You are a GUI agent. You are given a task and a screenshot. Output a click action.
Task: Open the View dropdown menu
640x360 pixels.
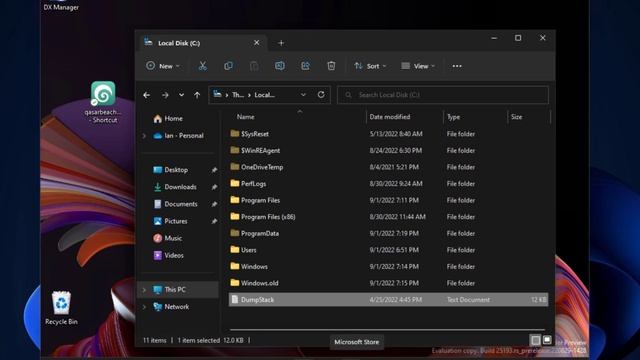418,66
